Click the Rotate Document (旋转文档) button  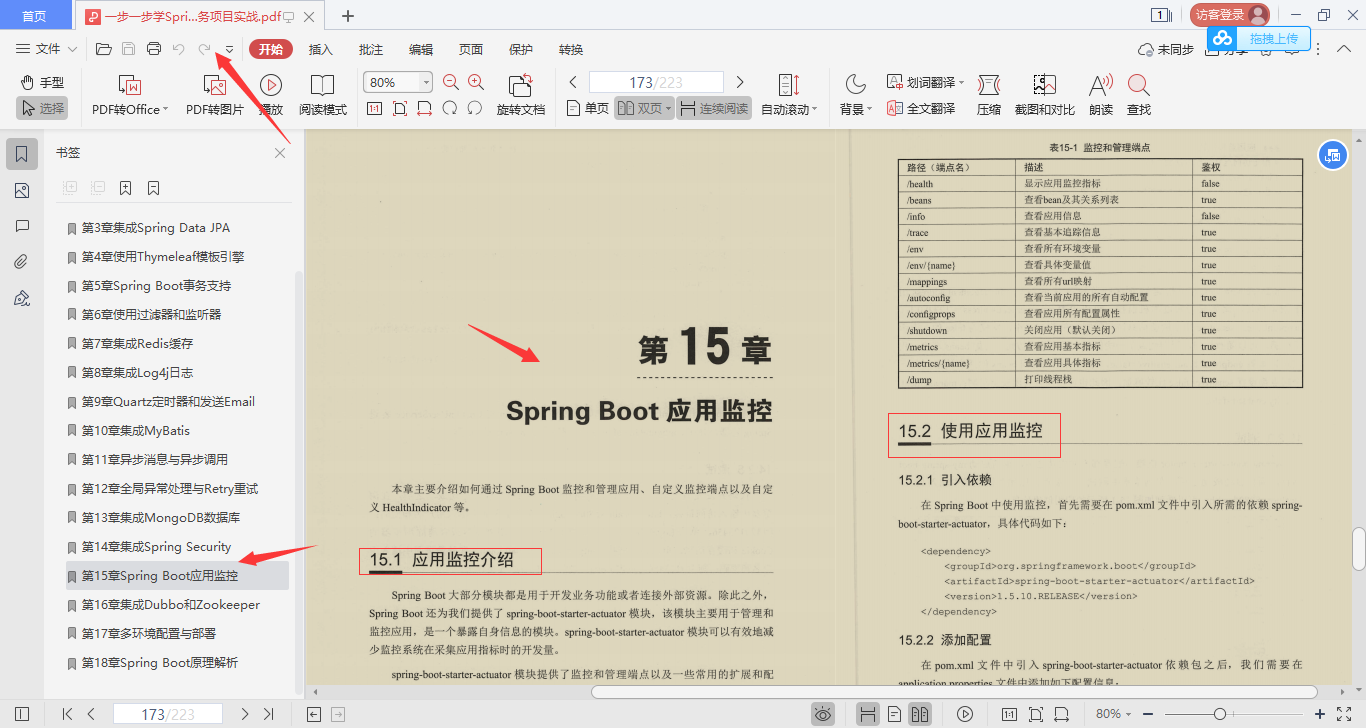click(521, 96)
